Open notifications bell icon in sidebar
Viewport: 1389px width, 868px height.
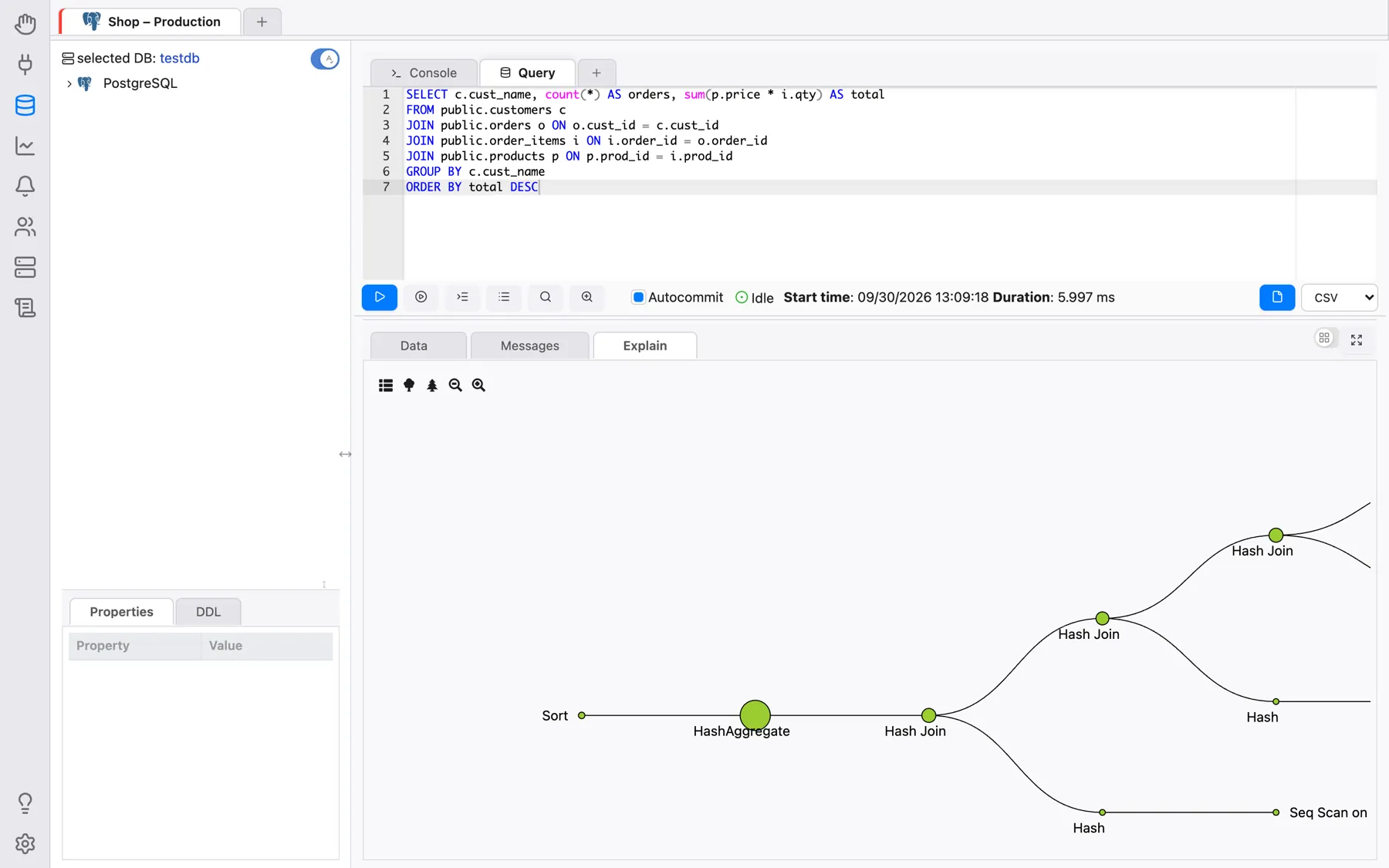click(x=25, y=186)
